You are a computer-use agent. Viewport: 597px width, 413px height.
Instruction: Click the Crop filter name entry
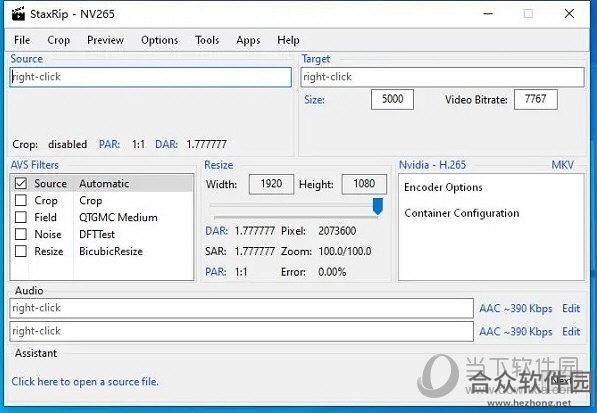tap(91, 201)
